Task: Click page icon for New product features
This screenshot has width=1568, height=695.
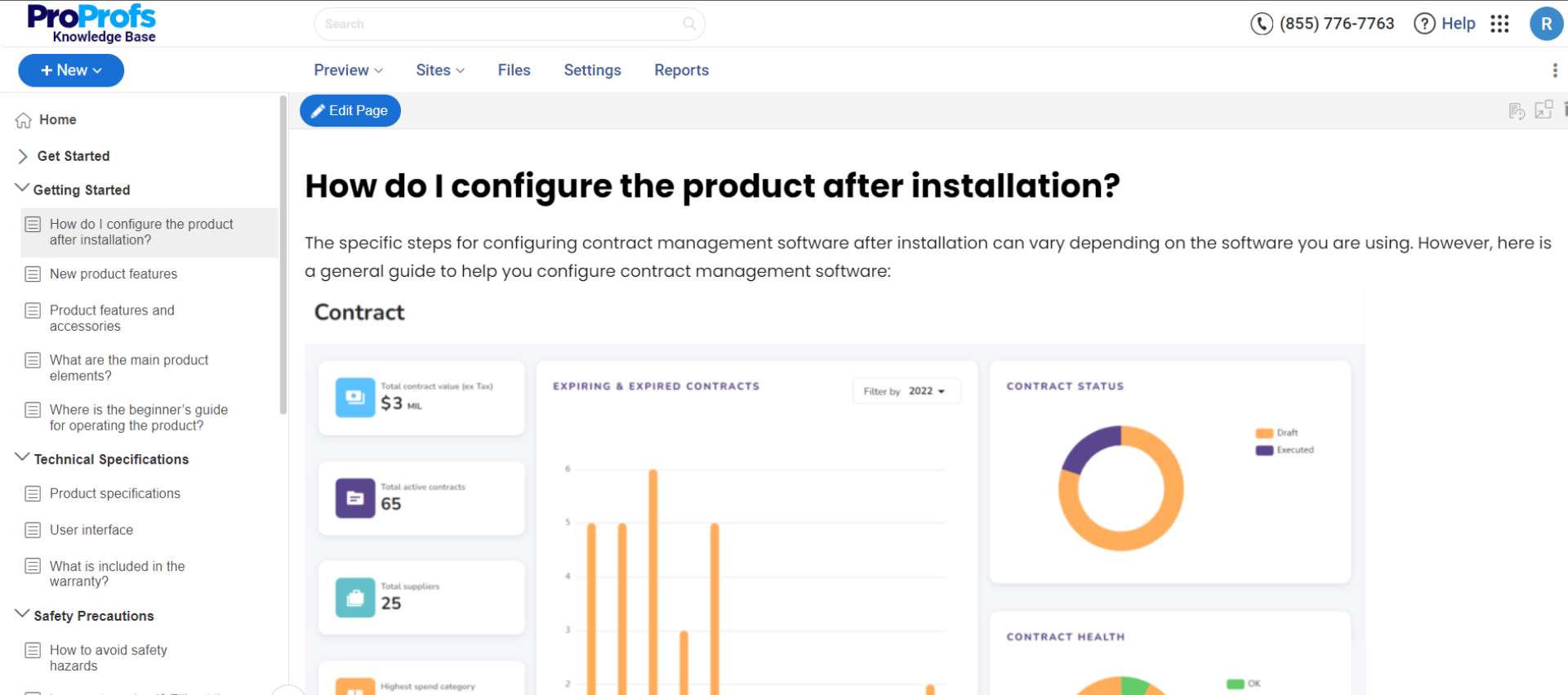Action: [33, 274]
